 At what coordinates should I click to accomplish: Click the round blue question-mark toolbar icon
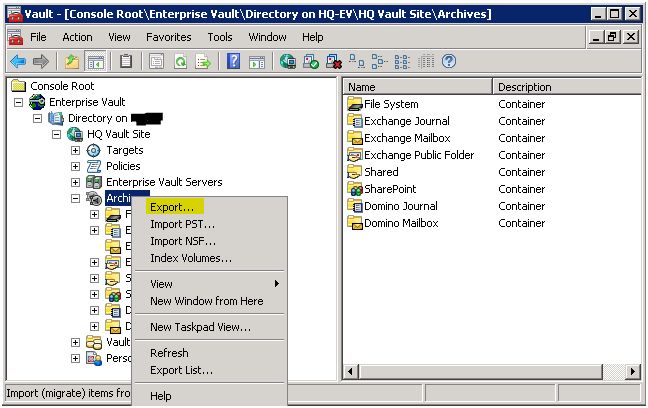pyautogui.click(x=449, y=62)
